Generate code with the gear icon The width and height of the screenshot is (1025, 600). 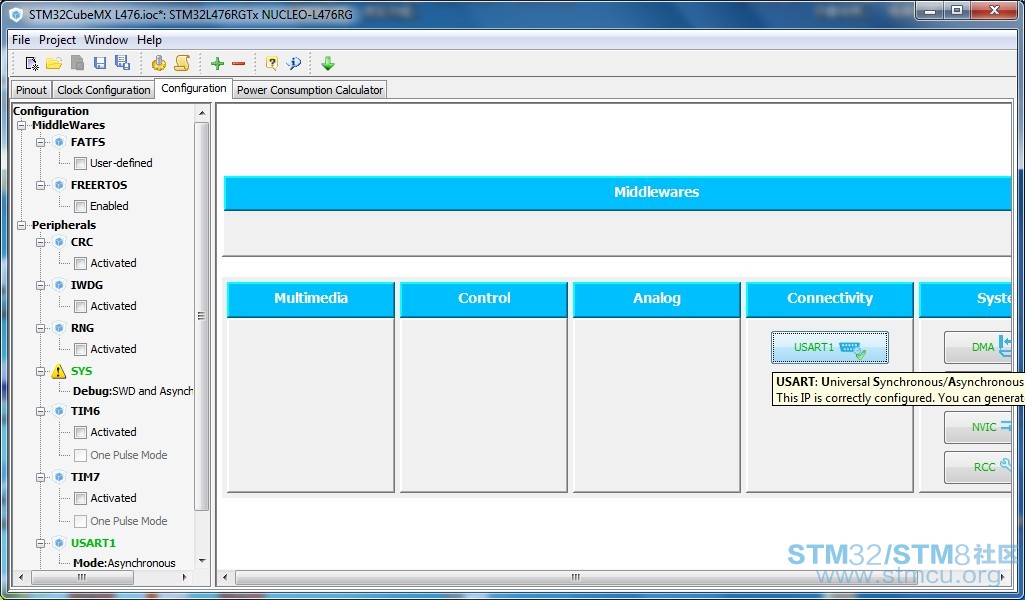158,63
